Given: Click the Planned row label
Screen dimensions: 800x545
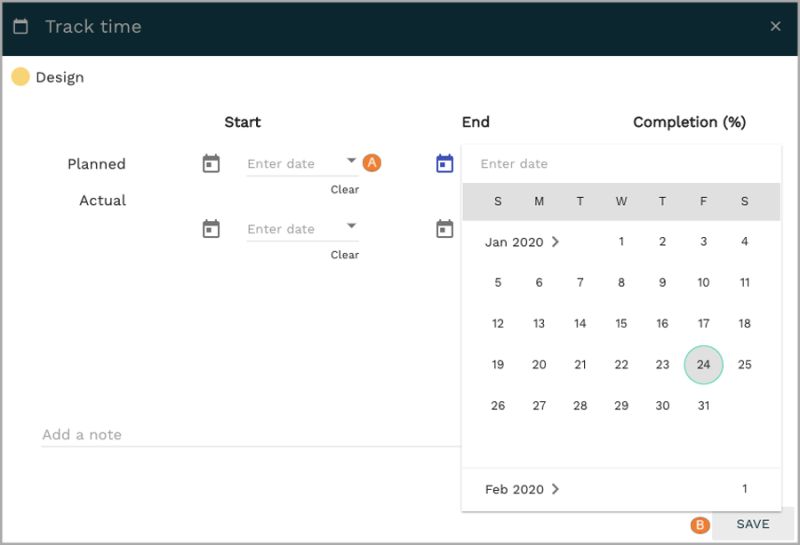Looking at the screenshot, I should click(x=96, y=164).
